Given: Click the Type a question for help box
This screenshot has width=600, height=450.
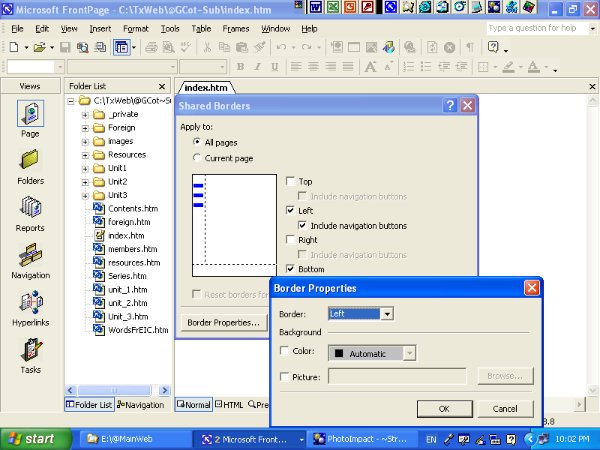Looking at the screenshot, I should coord(538,28).
